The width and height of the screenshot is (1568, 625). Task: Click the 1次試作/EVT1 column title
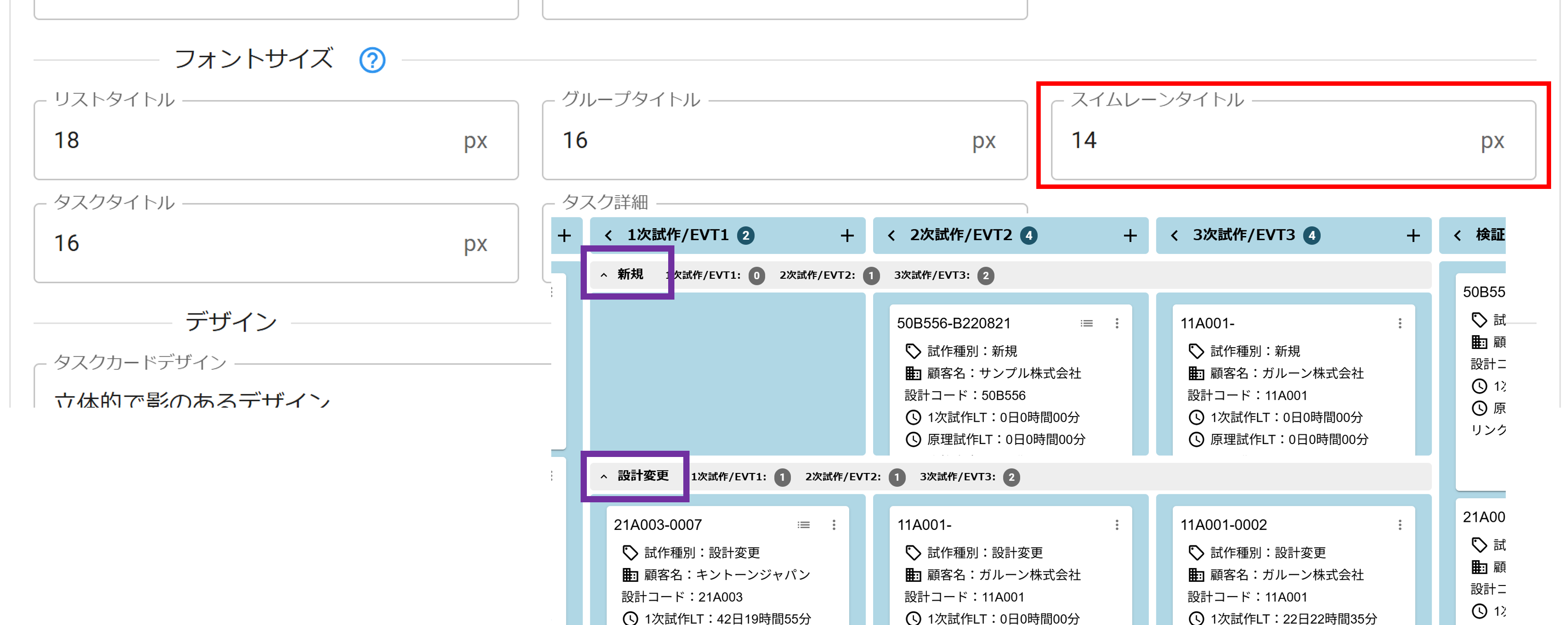click(x=678, y=235)
